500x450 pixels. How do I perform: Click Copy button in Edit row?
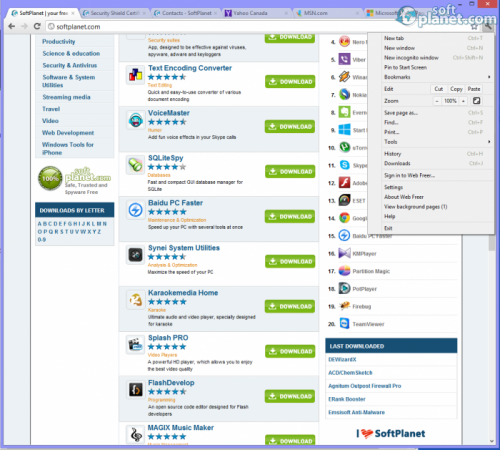pos(456,89)
